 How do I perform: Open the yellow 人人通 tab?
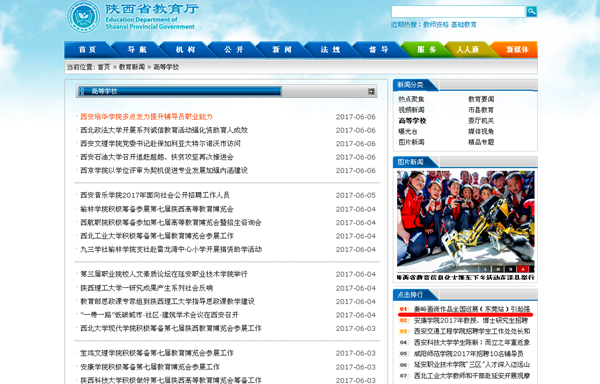tap(467, 50)
